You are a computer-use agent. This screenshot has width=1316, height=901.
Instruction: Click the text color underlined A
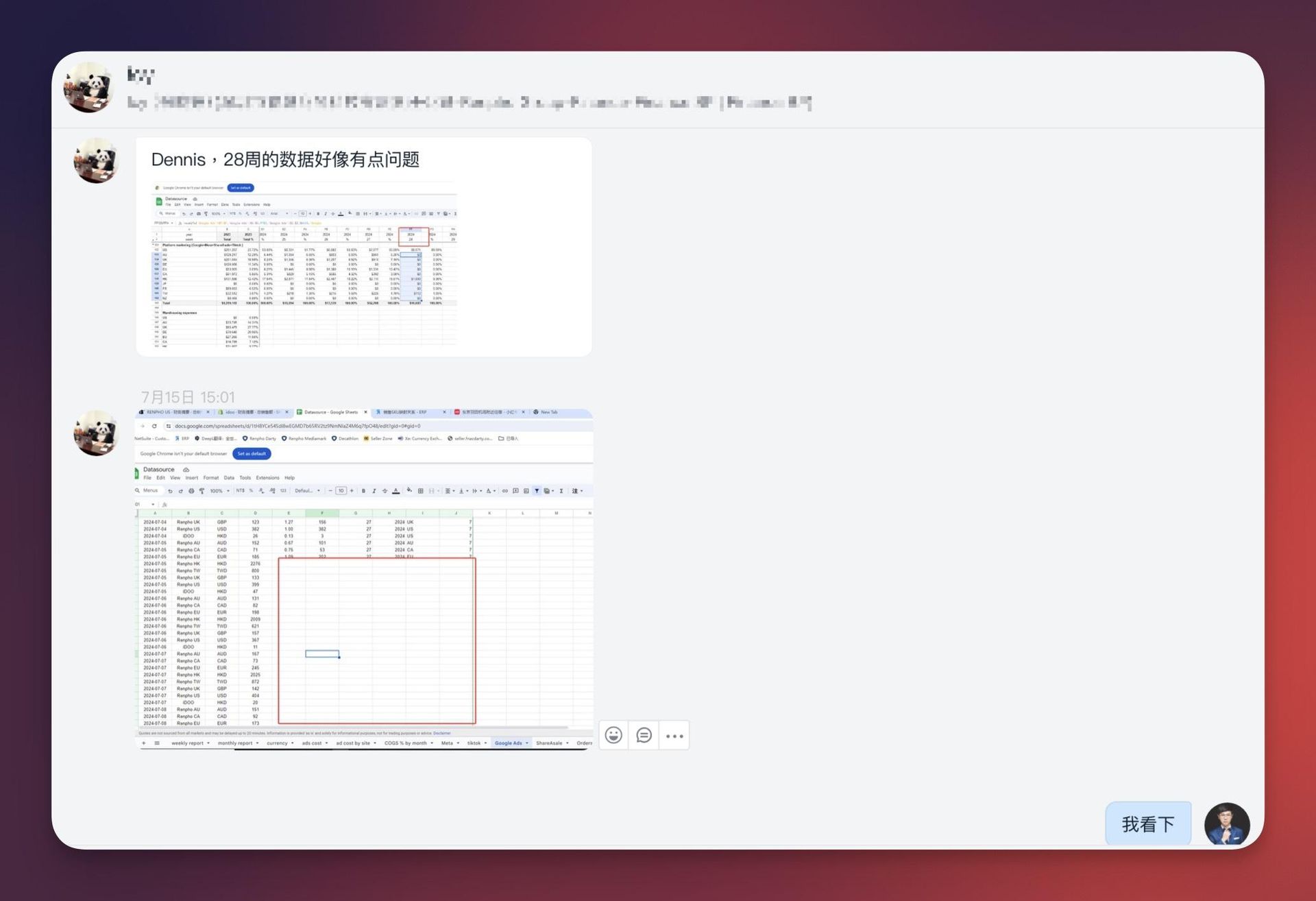point(395,491)
